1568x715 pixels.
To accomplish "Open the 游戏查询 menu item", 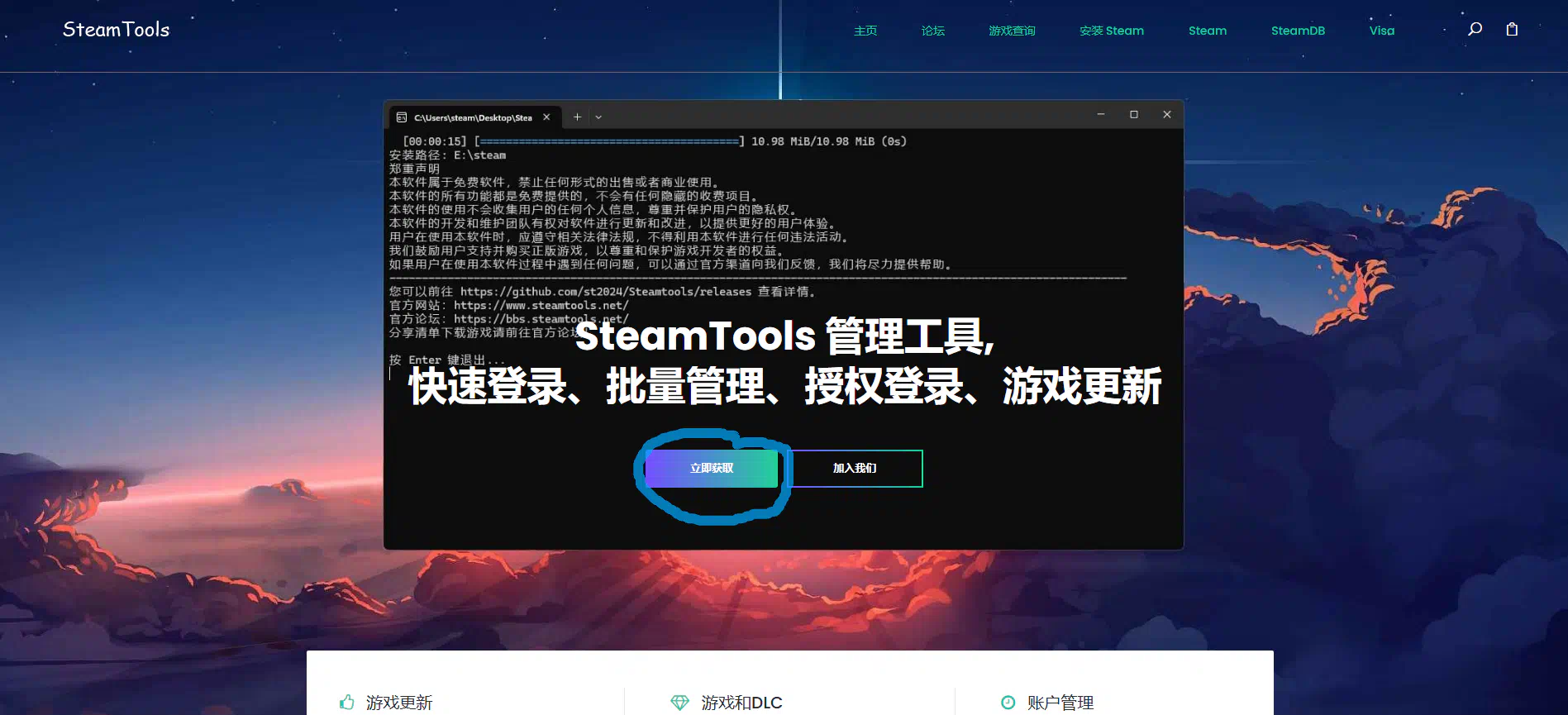I will (x=1012, y=31).
